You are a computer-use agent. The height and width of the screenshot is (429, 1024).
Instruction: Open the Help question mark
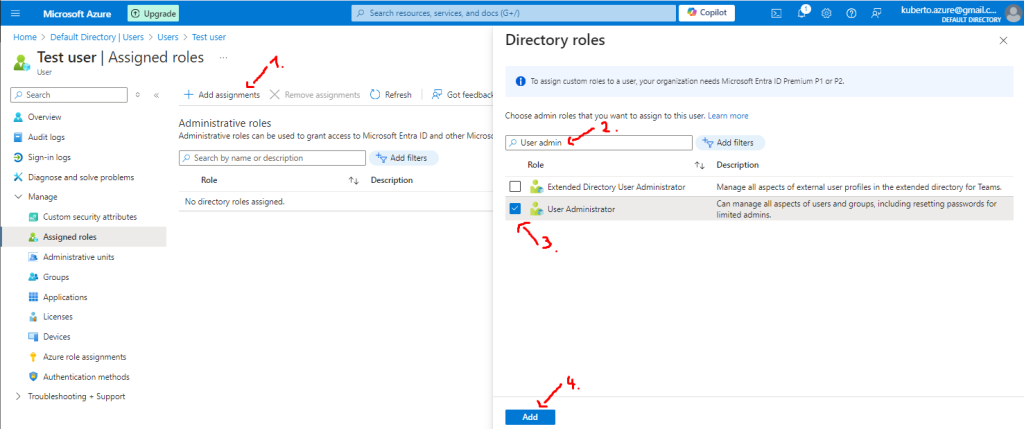[x=851, y=13]
